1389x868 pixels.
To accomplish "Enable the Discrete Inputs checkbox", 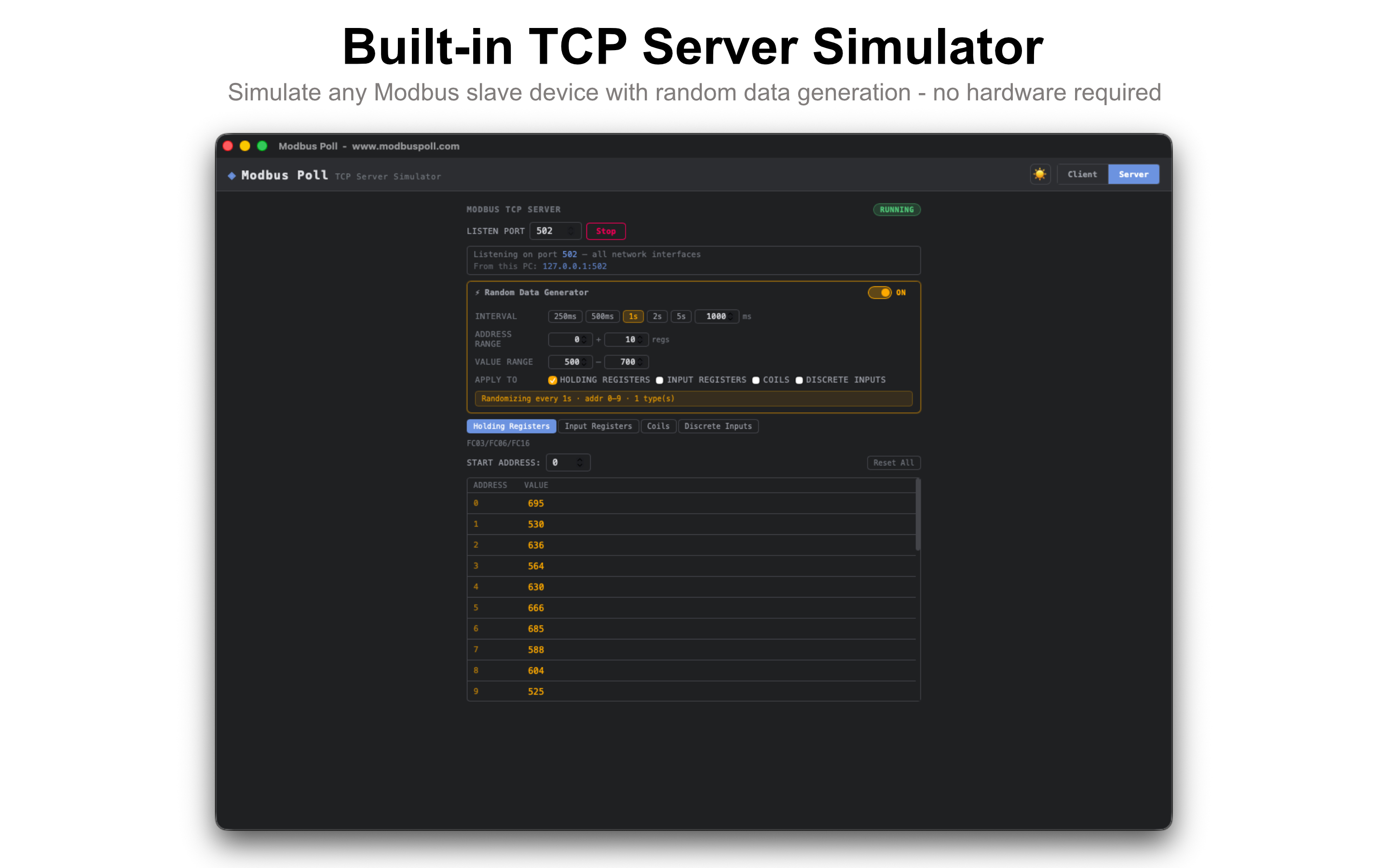I will [799, 380].
